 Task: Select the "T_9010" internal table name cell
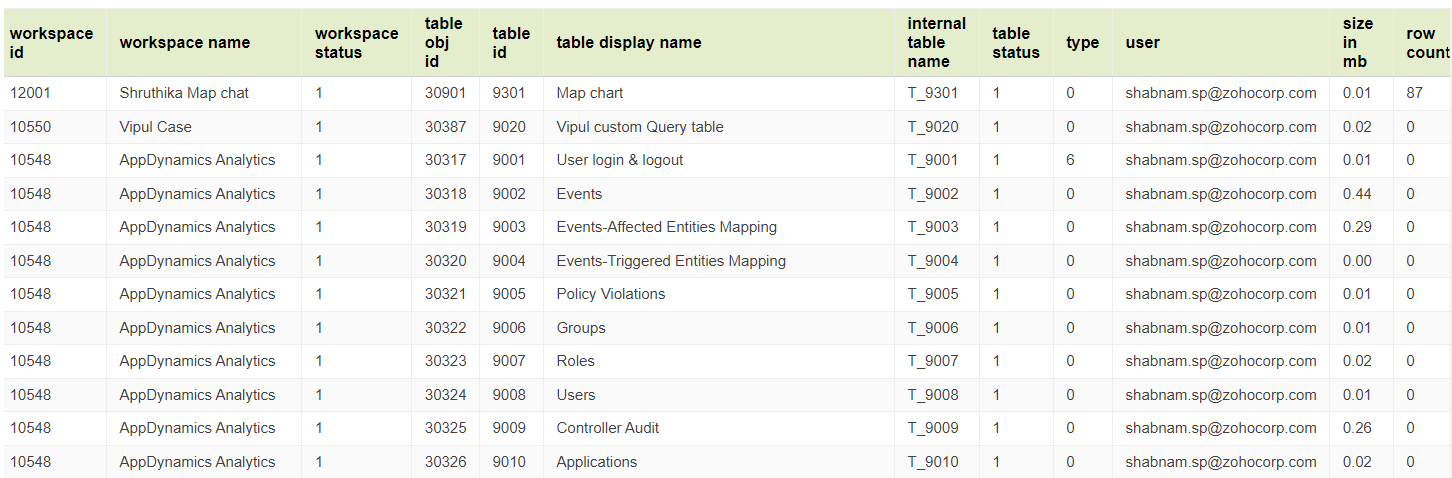pyautogui.click(x=932, y=462)
